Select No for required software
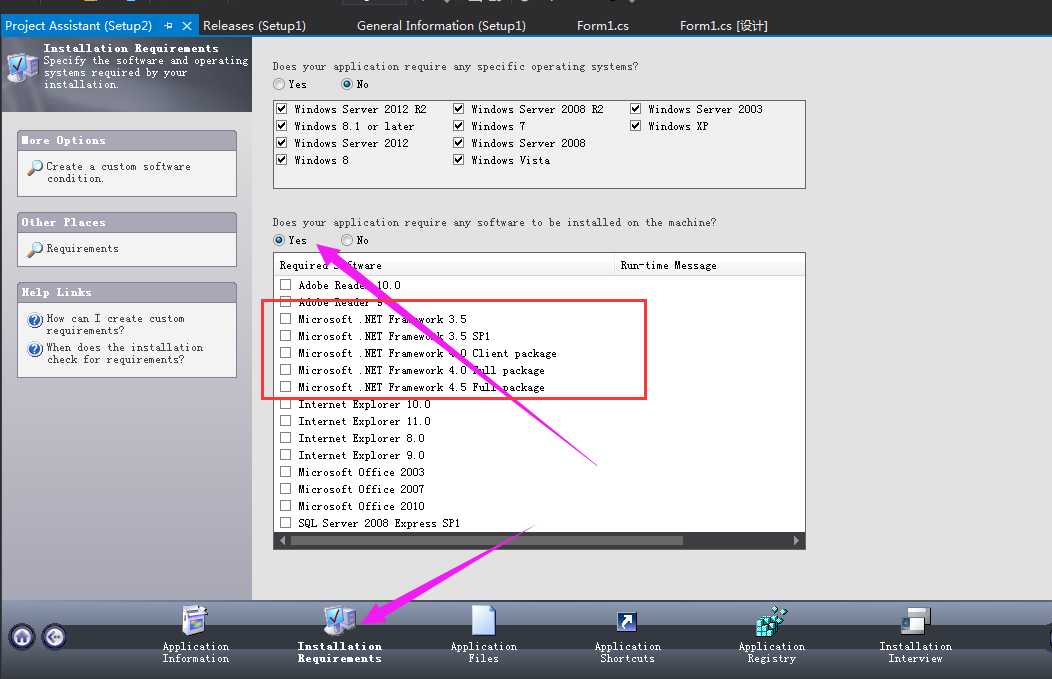This screenshot has width=1052, height=679. click(347, 240)
